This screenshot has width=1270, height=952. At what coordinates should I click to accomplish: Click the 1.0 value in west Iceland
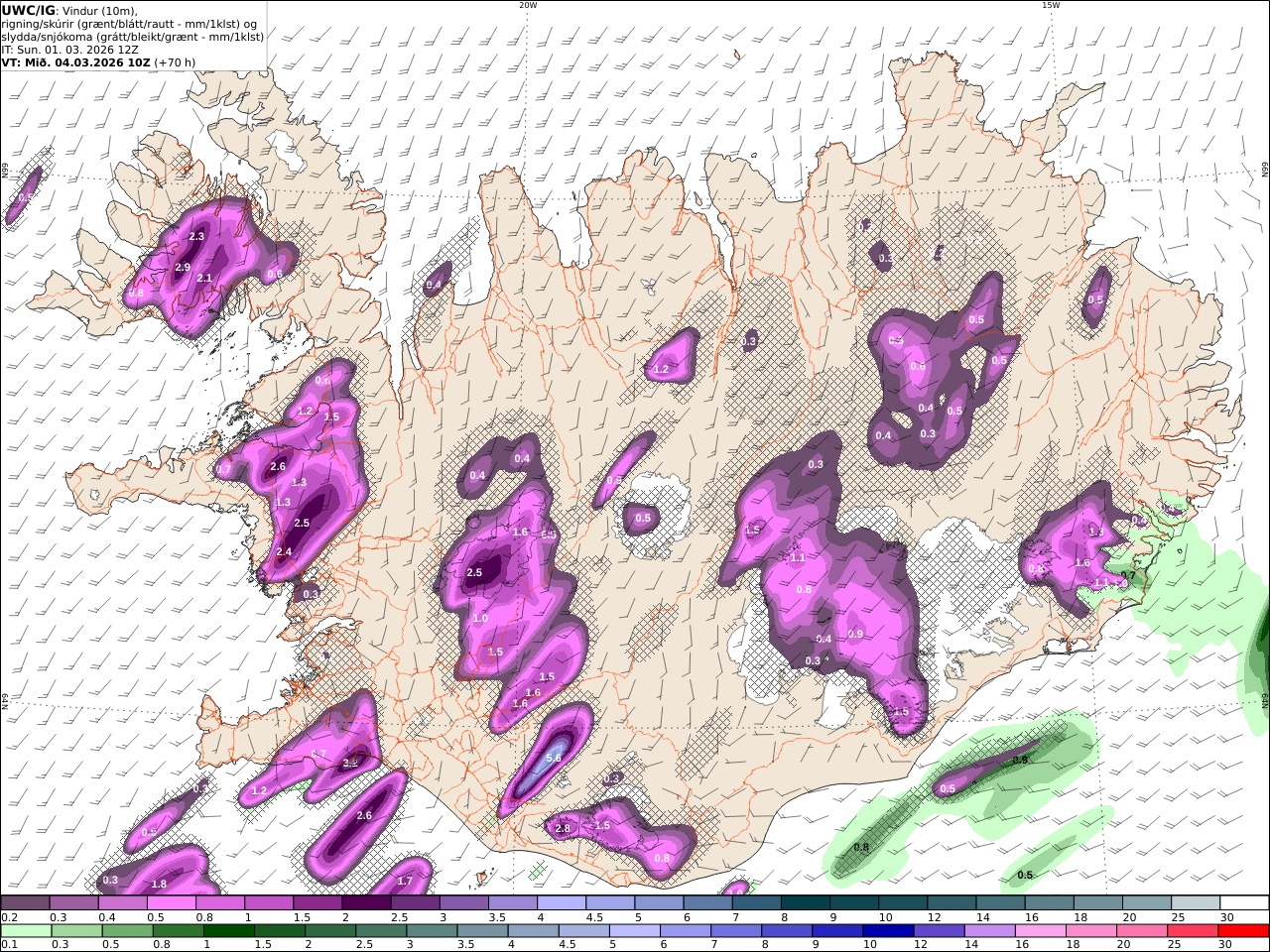click(x=480, y=619)
